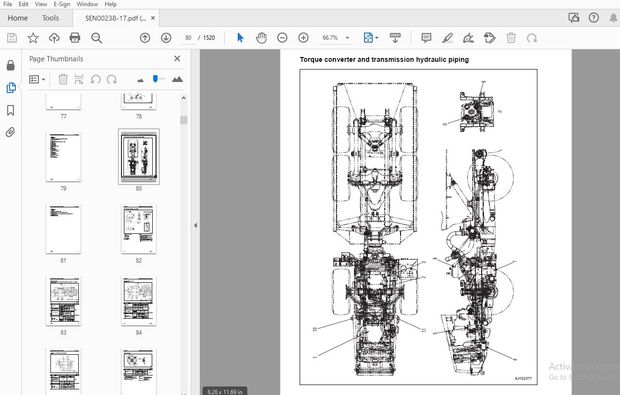Click the Save file icon
620x395 pixels.
tap(12, 38)
